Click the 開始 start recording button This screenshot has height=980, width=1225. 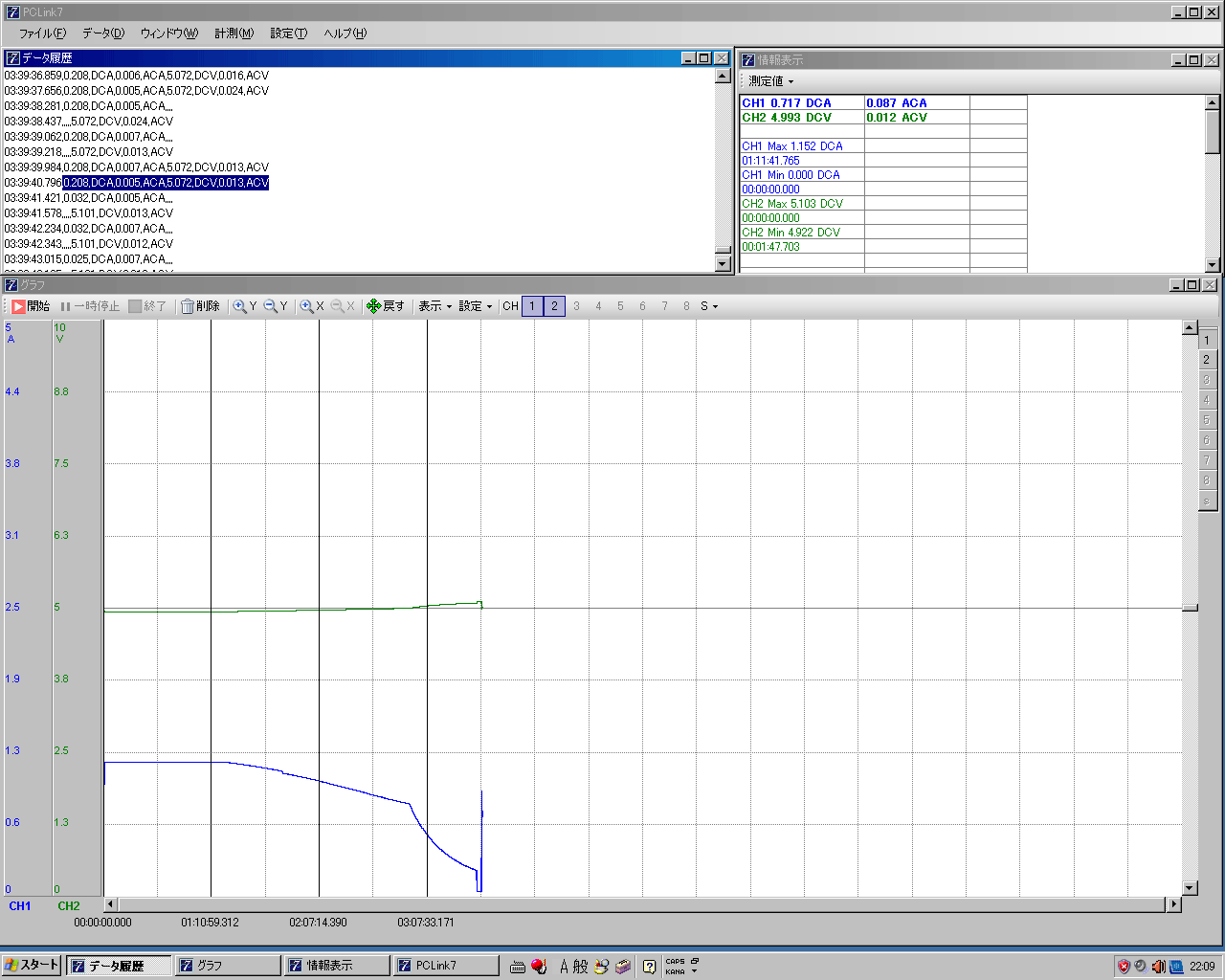coord(30,306)
